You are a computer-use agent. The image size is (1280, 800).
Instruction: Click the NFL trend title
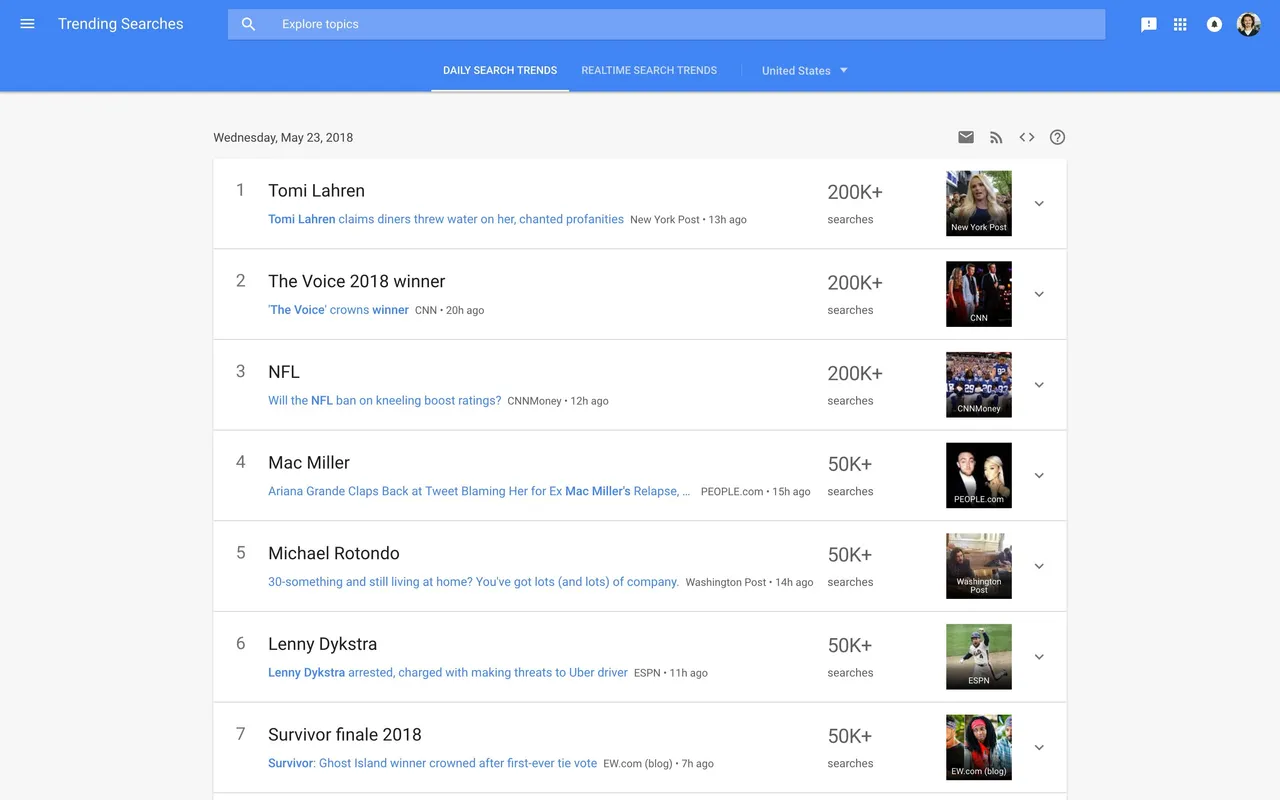[x=284, y=372]
